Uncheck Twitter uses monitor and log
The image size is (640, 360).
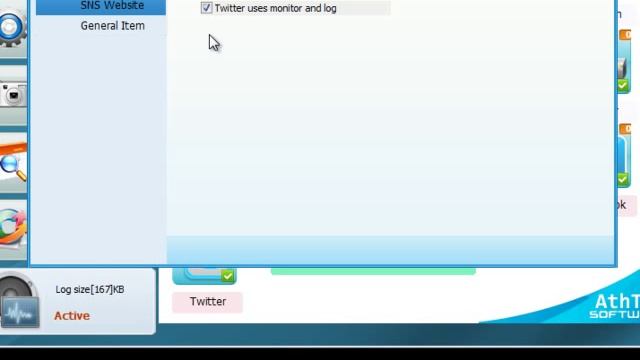pyautogui.click(x=207, y=8)
